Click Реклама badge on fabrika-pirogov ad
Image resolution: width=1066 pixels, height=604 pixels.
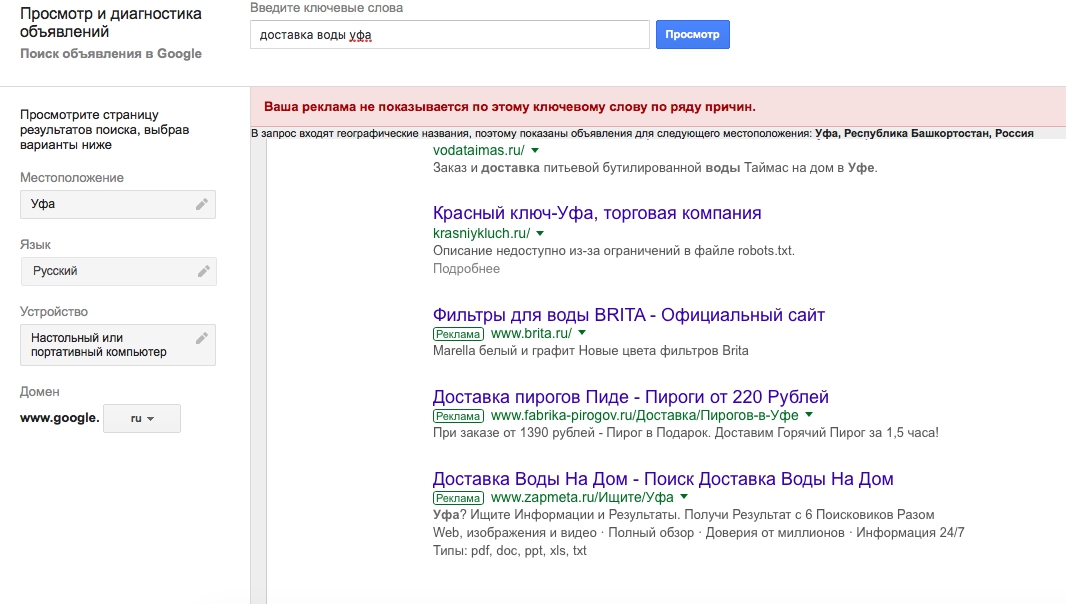click(x=458, y=416)
